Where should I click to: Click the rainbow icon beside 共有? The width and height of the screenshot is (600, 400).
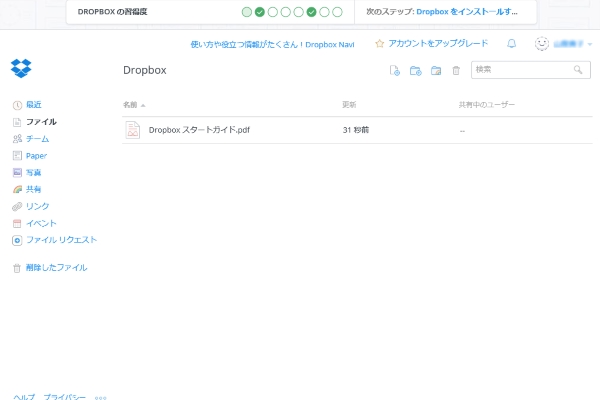17,189
